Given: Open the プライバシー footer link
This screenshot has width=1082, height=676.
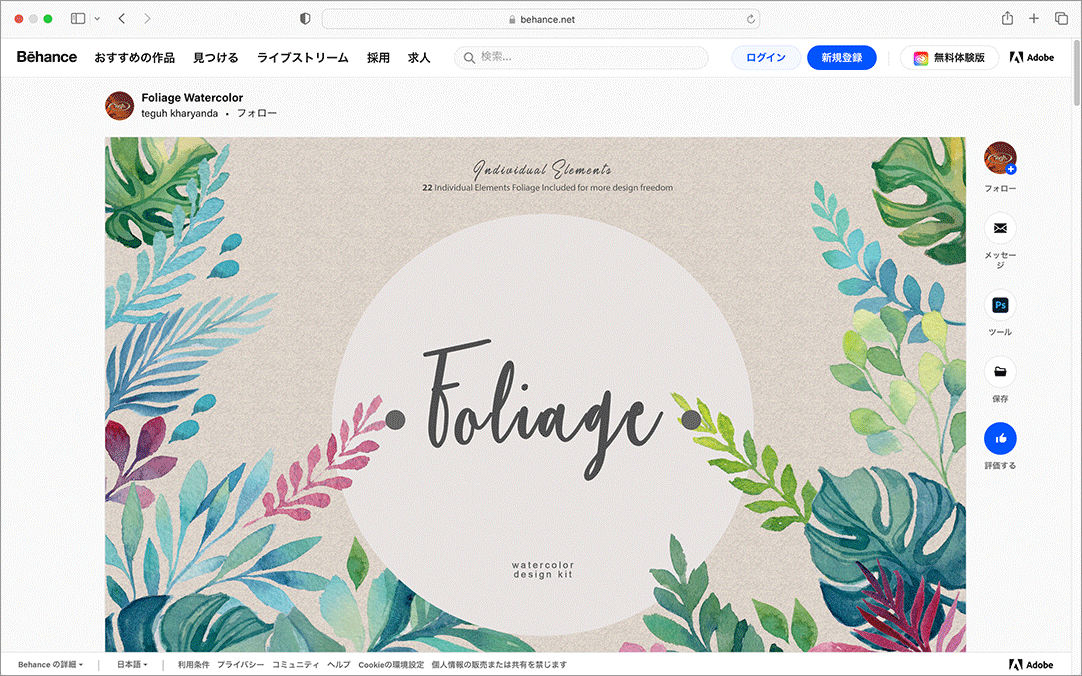Looking at the screenshot, I should (240, 665).
